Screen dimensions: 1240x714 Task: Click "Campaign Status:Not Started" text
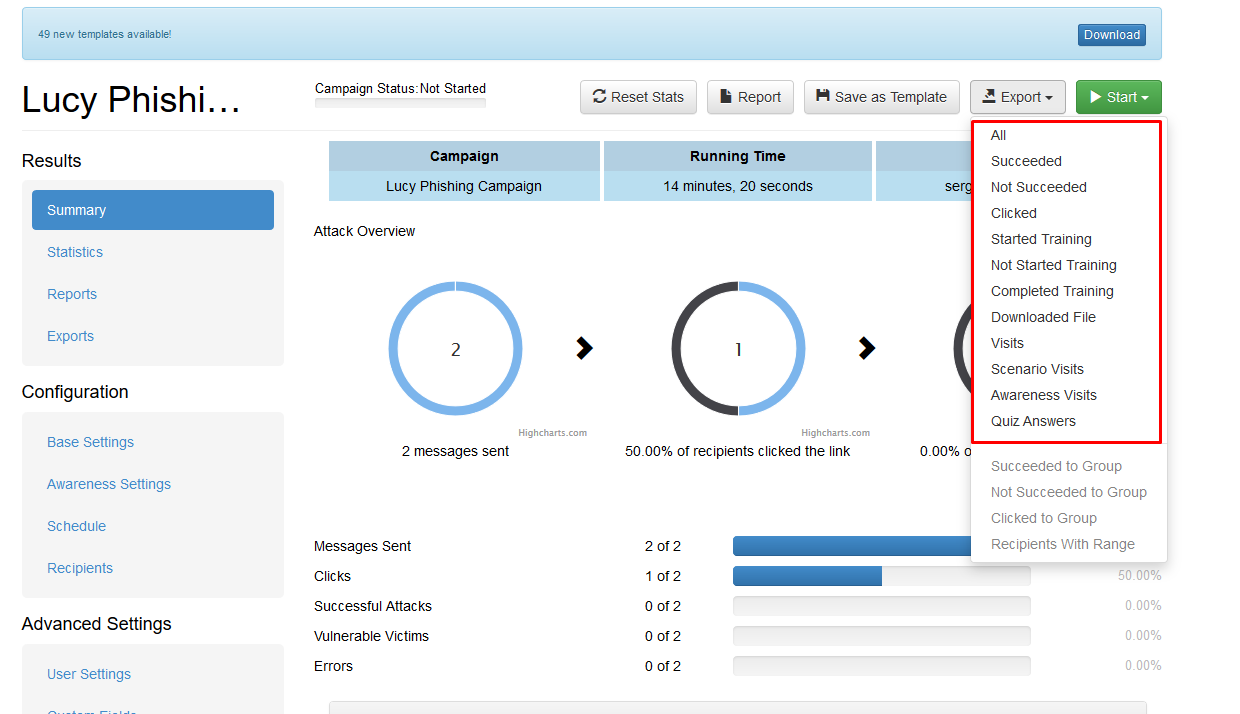(x=400, y=88)
